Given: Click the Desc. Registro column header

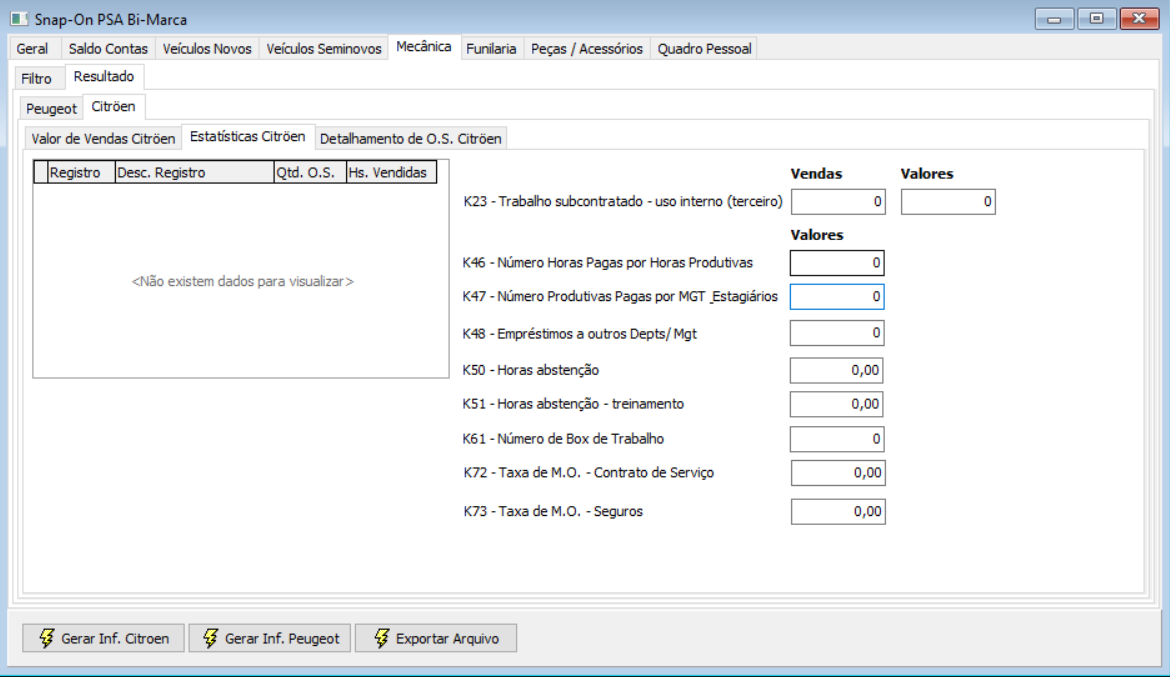Looking at the screenshot, I should point(195,172).
